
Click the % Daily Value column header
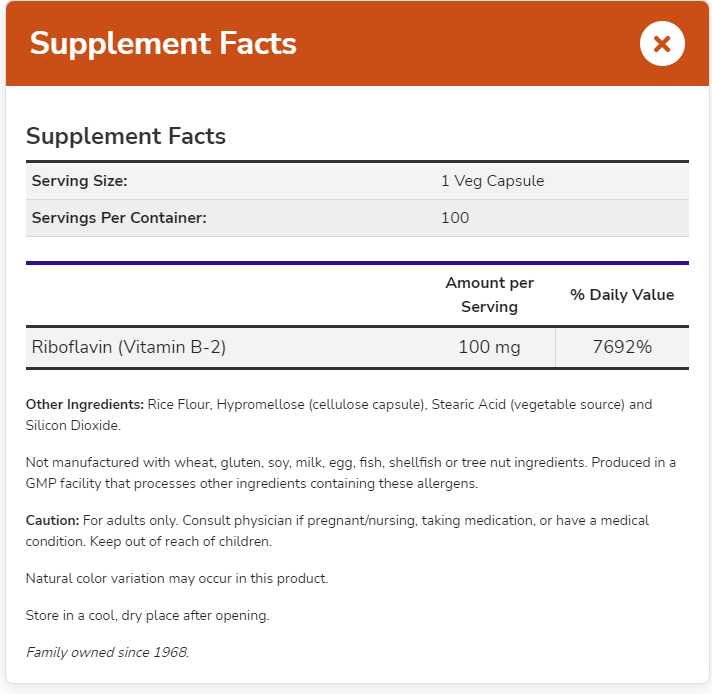click(x=622, y=295)
